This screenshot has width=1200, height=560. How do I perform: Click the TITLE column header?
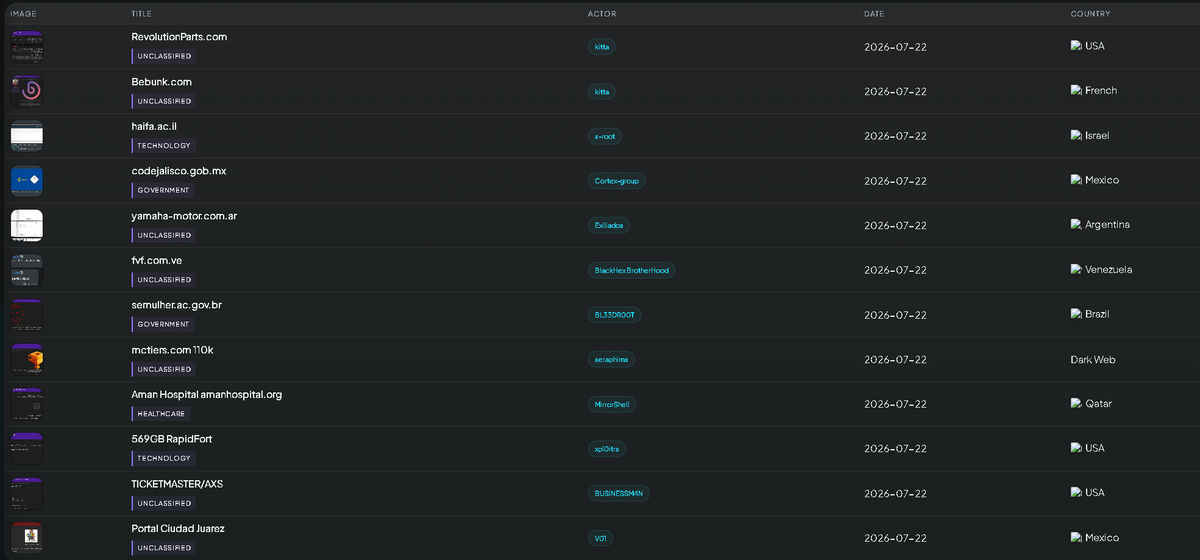click(x=142, y=14)
